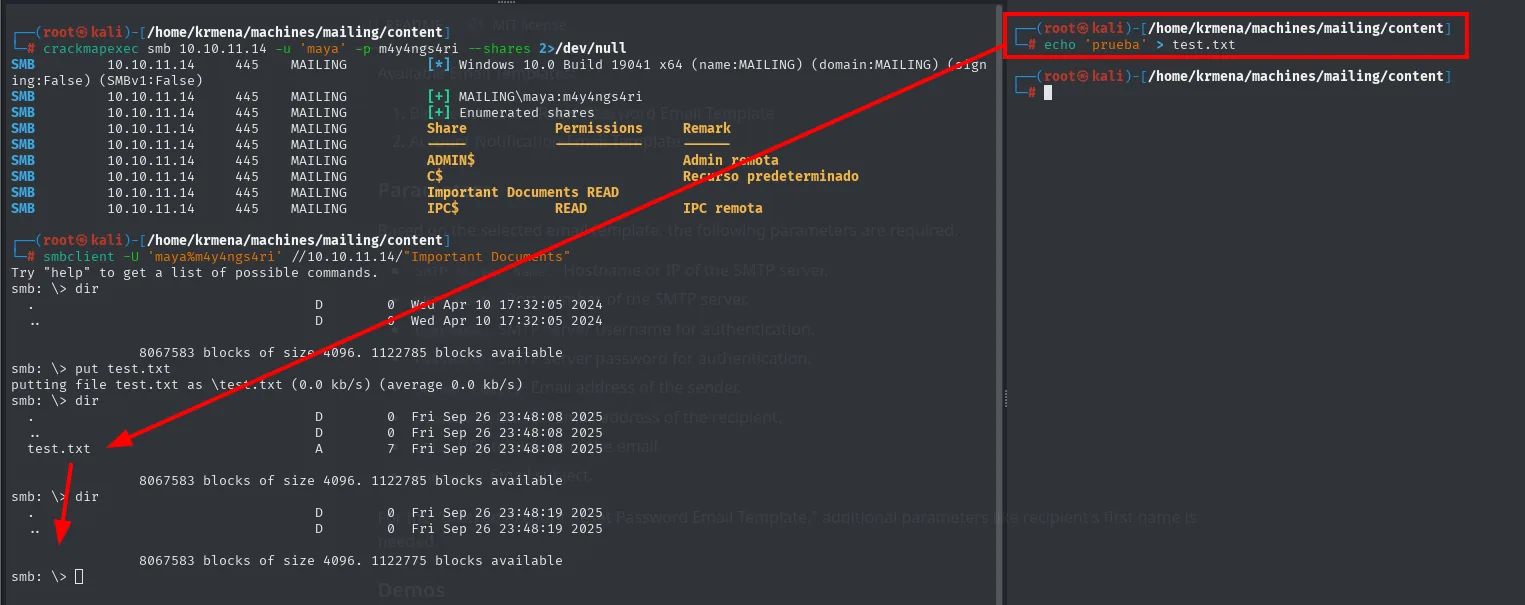Click the 'Recurso predeterminado' remark
1525x605 pixels.
click(770, 176)
